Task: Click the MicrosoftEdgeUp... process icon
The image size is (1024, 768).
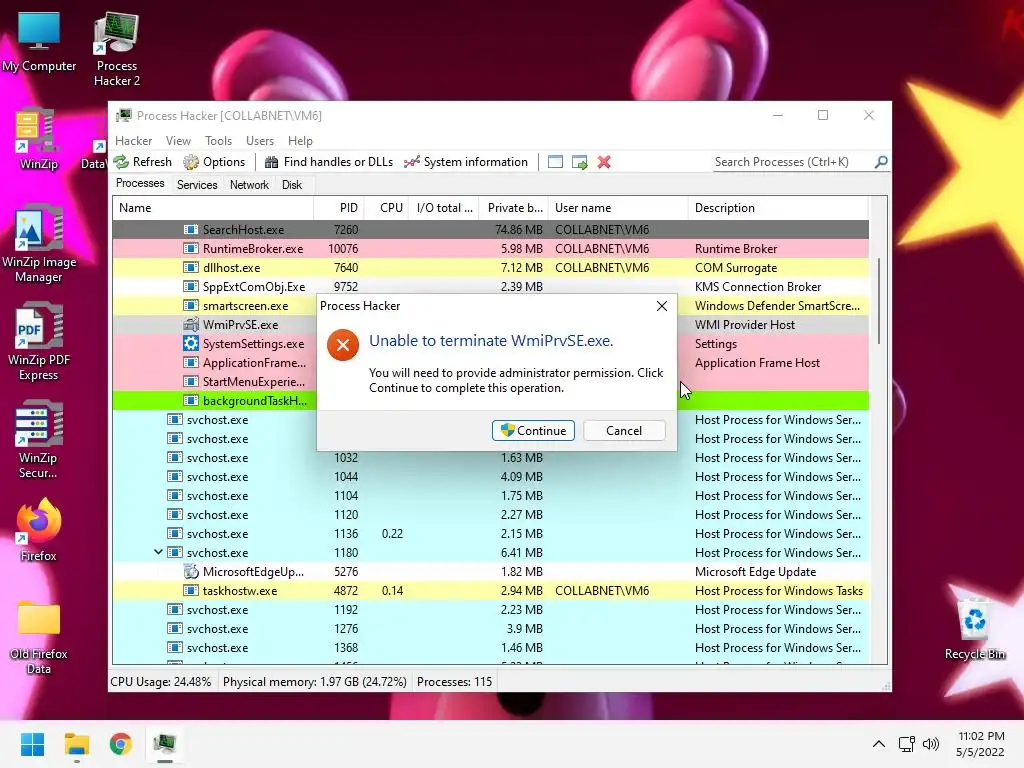Action: (191, 571)
